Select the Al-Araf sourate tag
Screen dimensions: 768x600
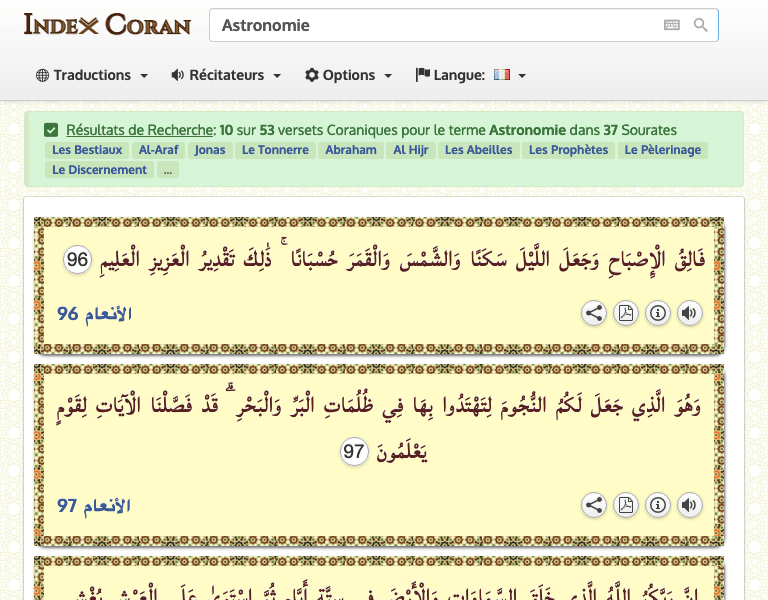[x=158, y=150]
